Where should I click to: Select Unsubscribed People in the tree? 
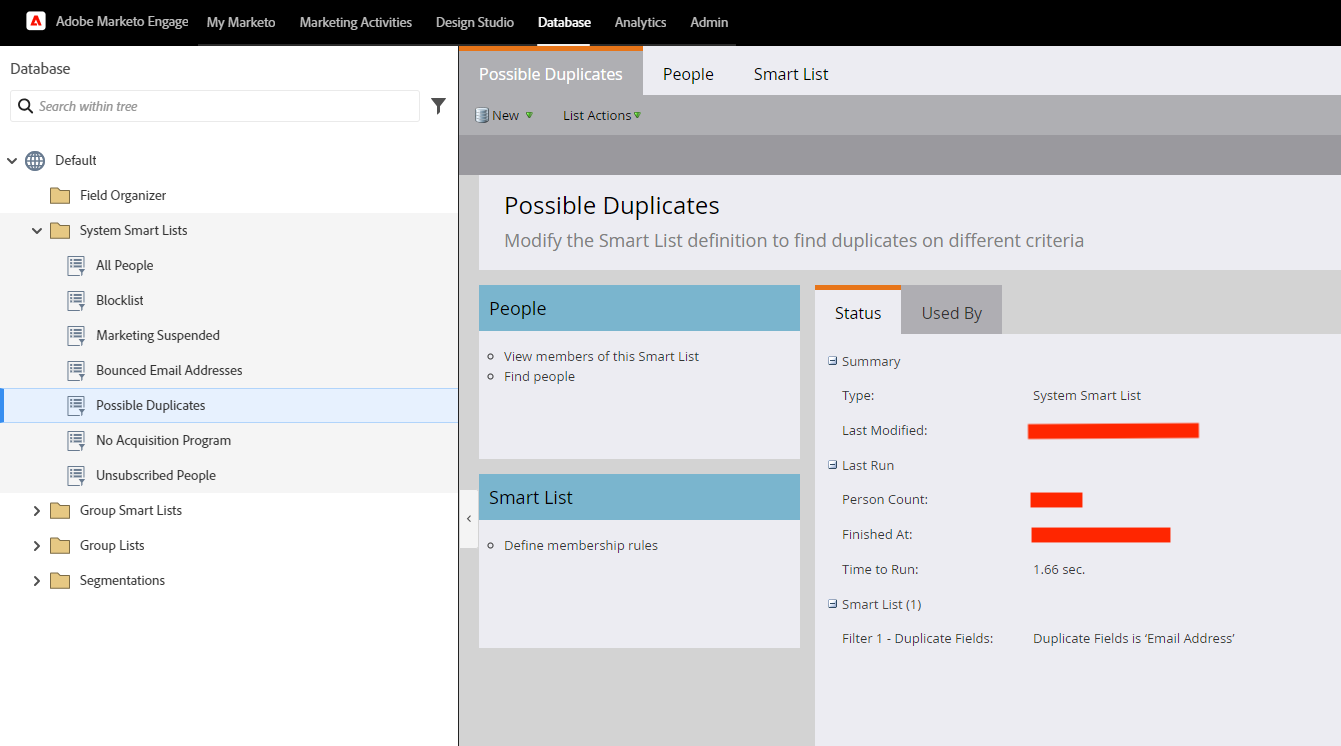pyautogui.click(x=156, y=475)
